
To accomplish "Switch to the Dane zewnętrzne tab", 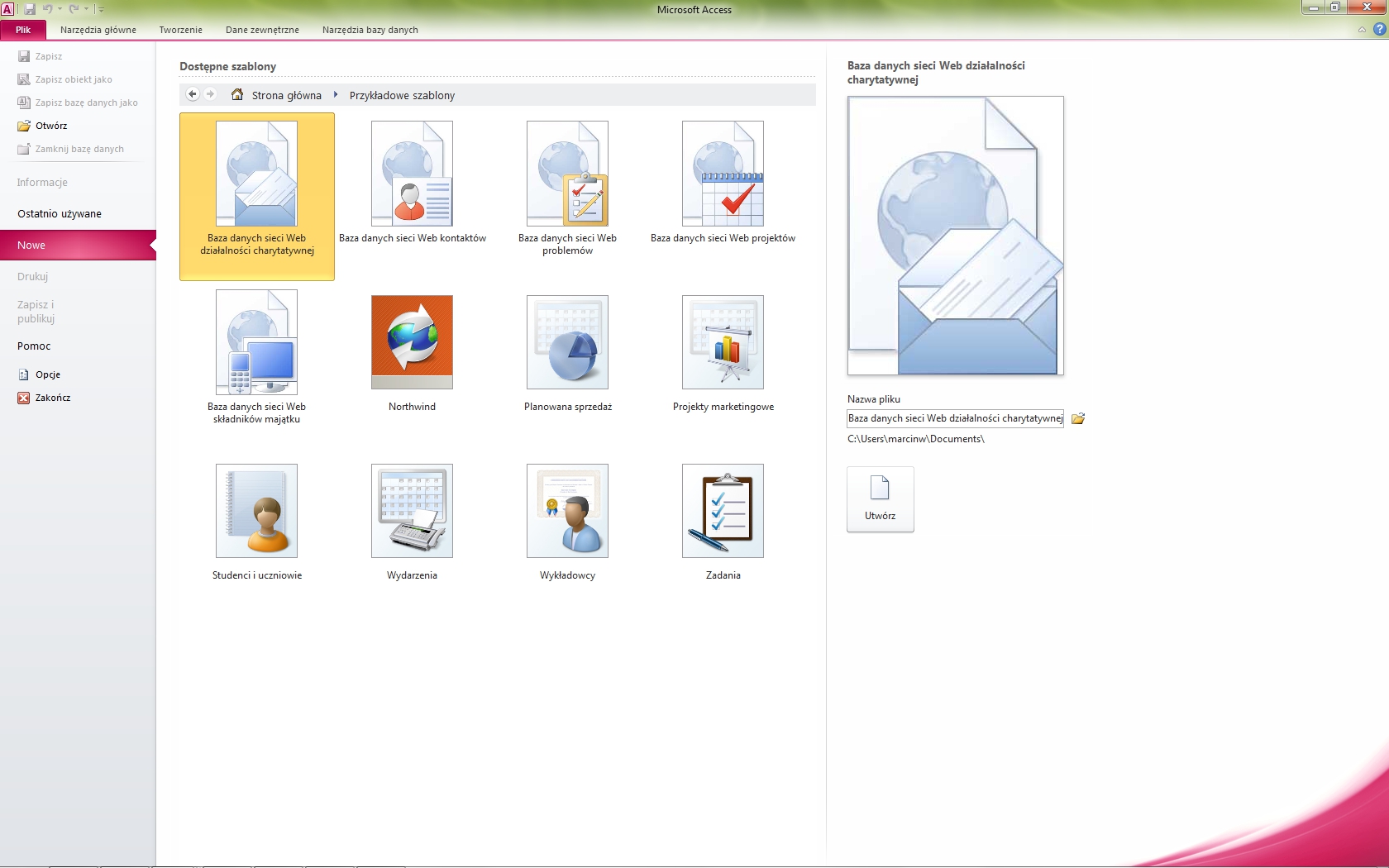I will pos(262,30).
